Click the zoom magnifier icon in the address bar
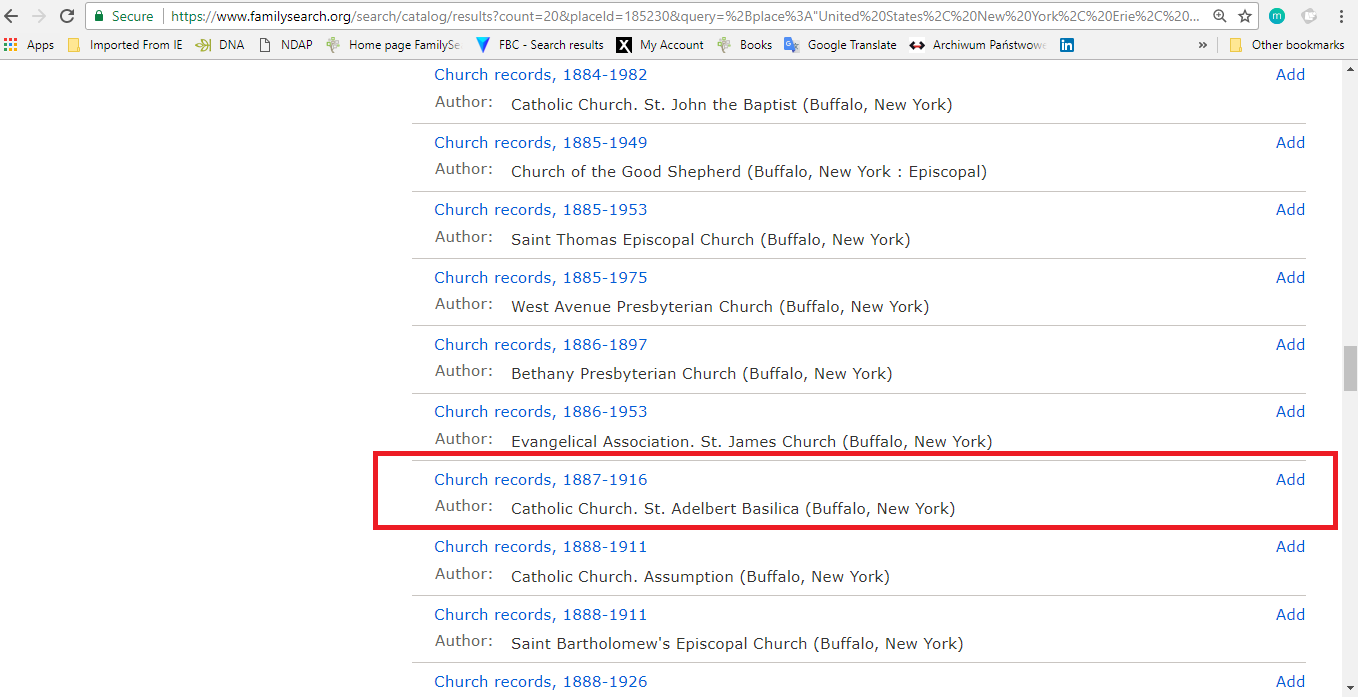This screenshot has height=697, width=1358. (x=1221, y=16)
